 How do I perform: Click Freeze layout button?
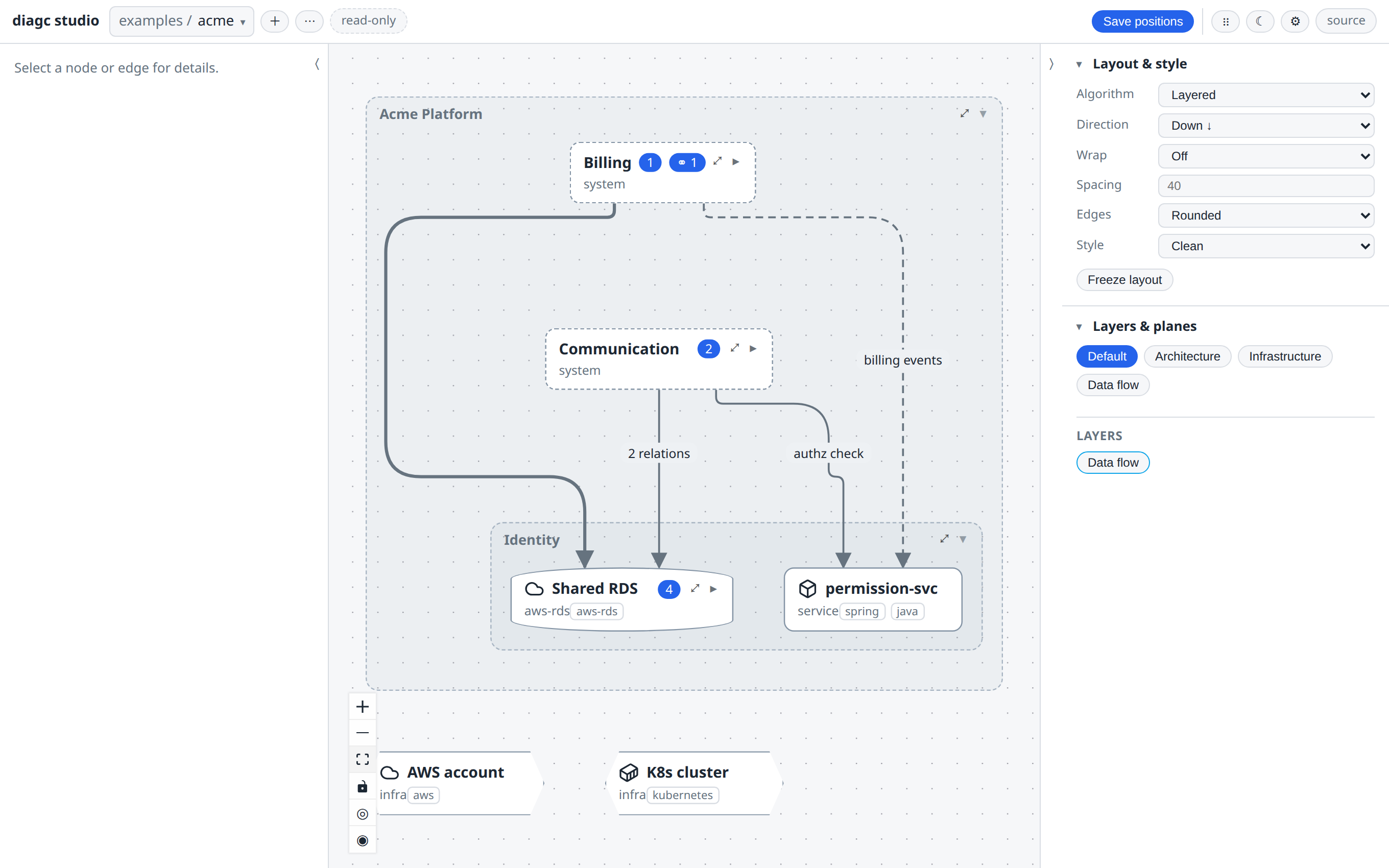[1124, 280]
